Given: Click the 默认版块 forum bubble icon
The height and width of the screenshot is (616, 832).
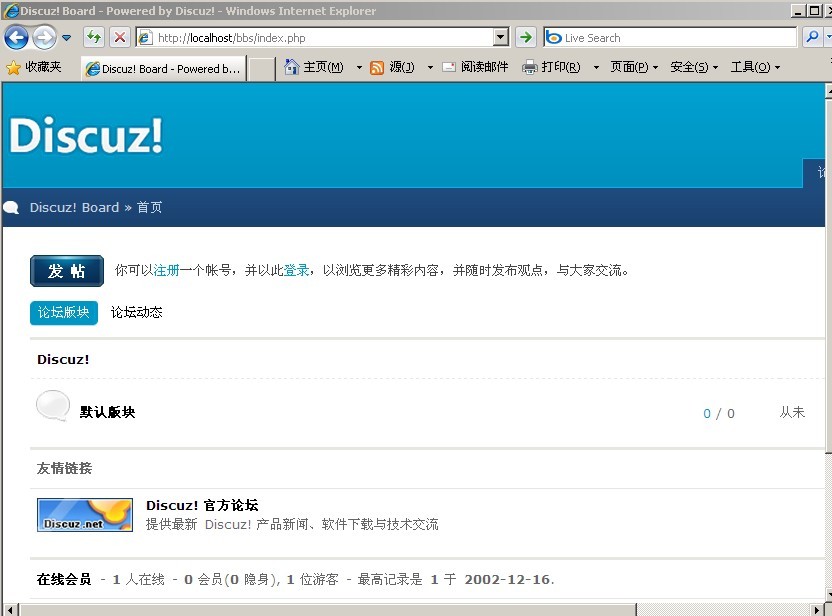Looking at the screenshot, I should [53, 406].
